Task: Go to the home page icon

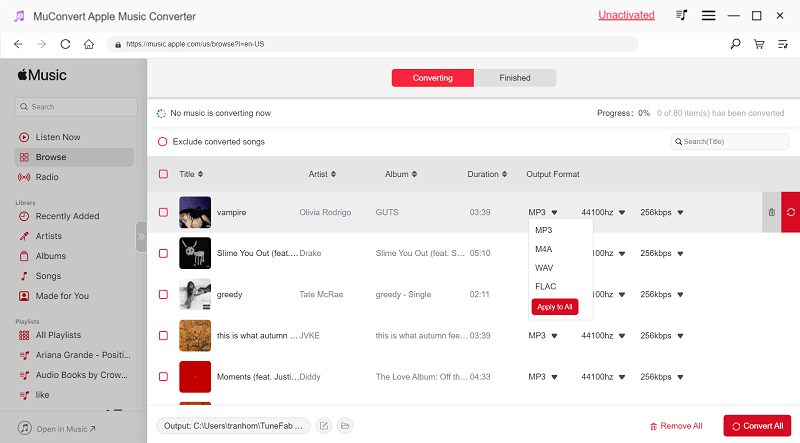Action: click(89, 44)
